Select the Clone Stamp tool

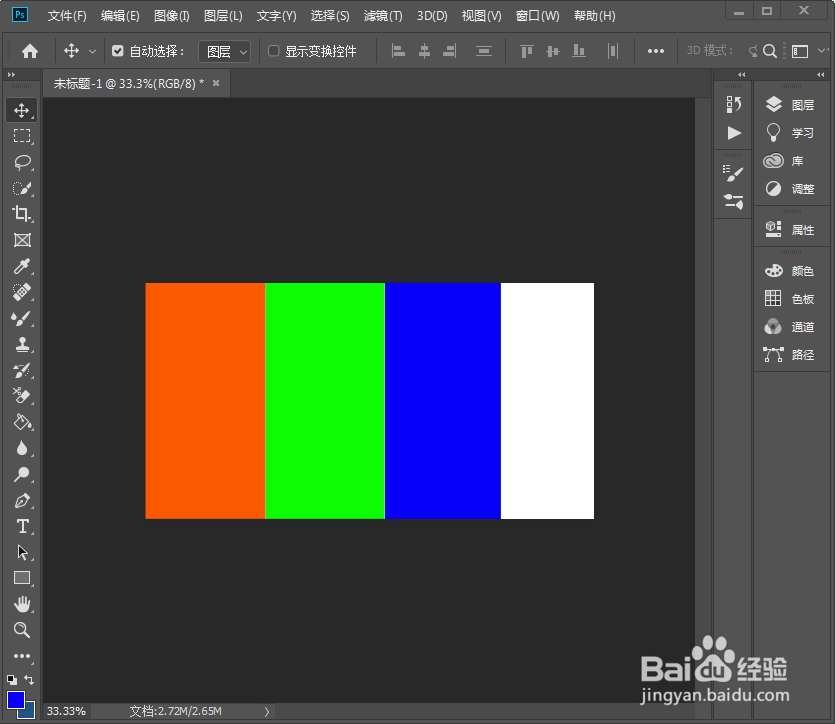click(x=22, y=344)
